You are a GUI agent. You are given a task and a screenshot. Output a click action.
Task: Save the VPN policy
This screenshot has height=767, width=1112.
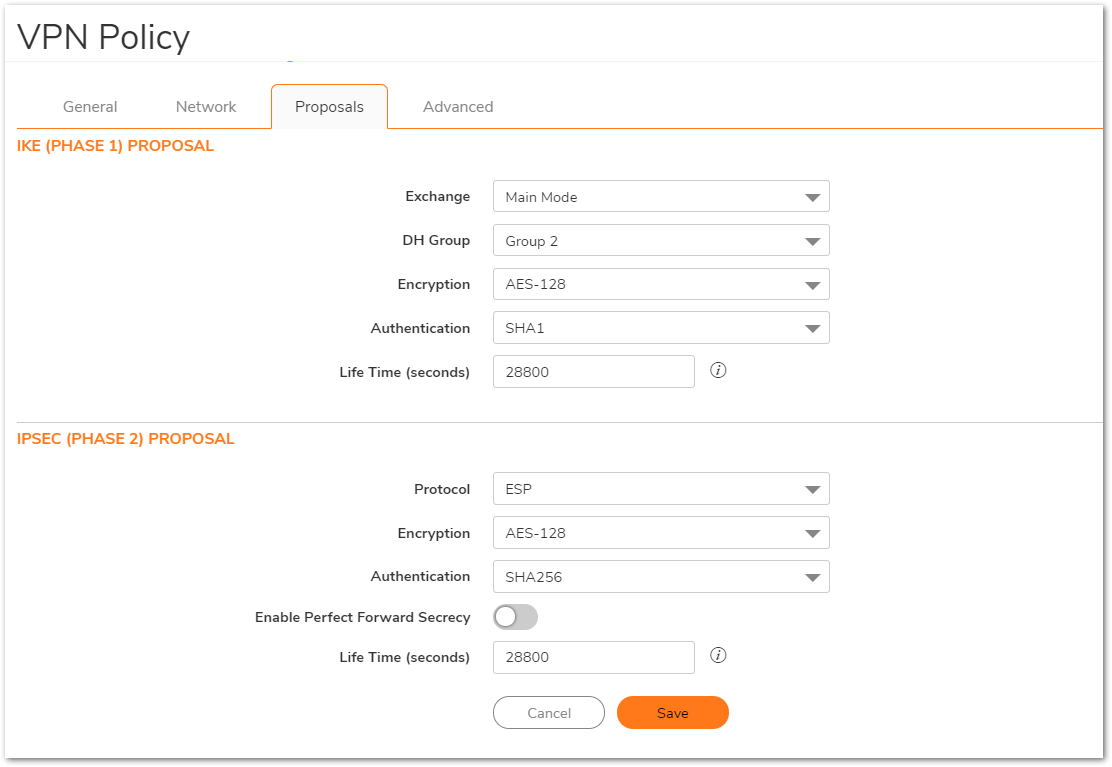(x=672, y=712)
